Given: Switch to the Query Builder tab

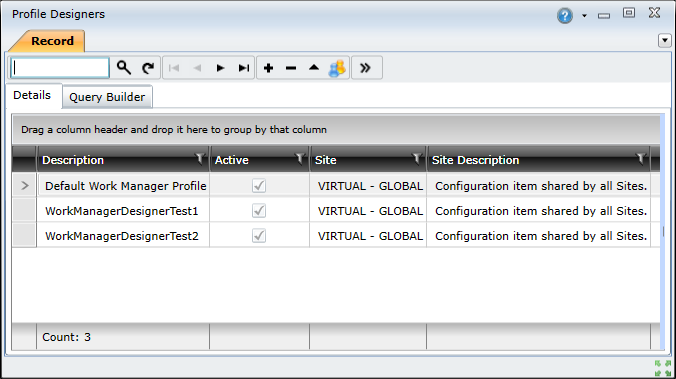Looking at the screenshot, I should point(107,97).
